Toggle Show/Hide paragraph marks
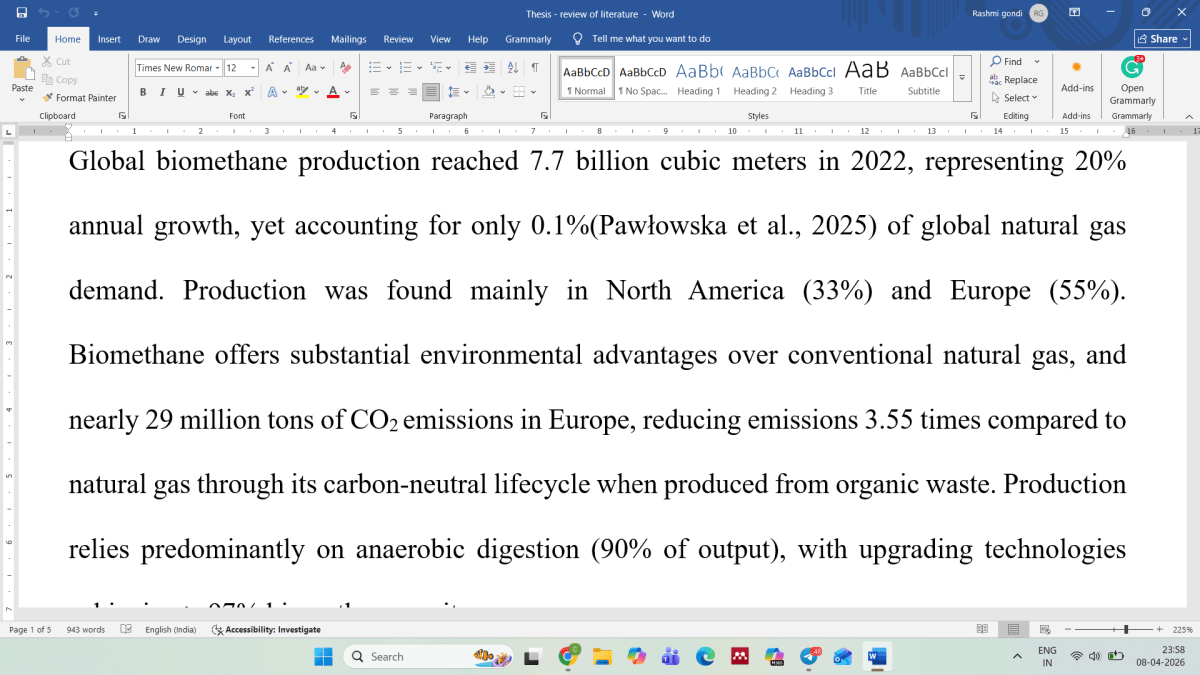The height and width of the screenshot is (675, 1200). [x=534, y=67]
